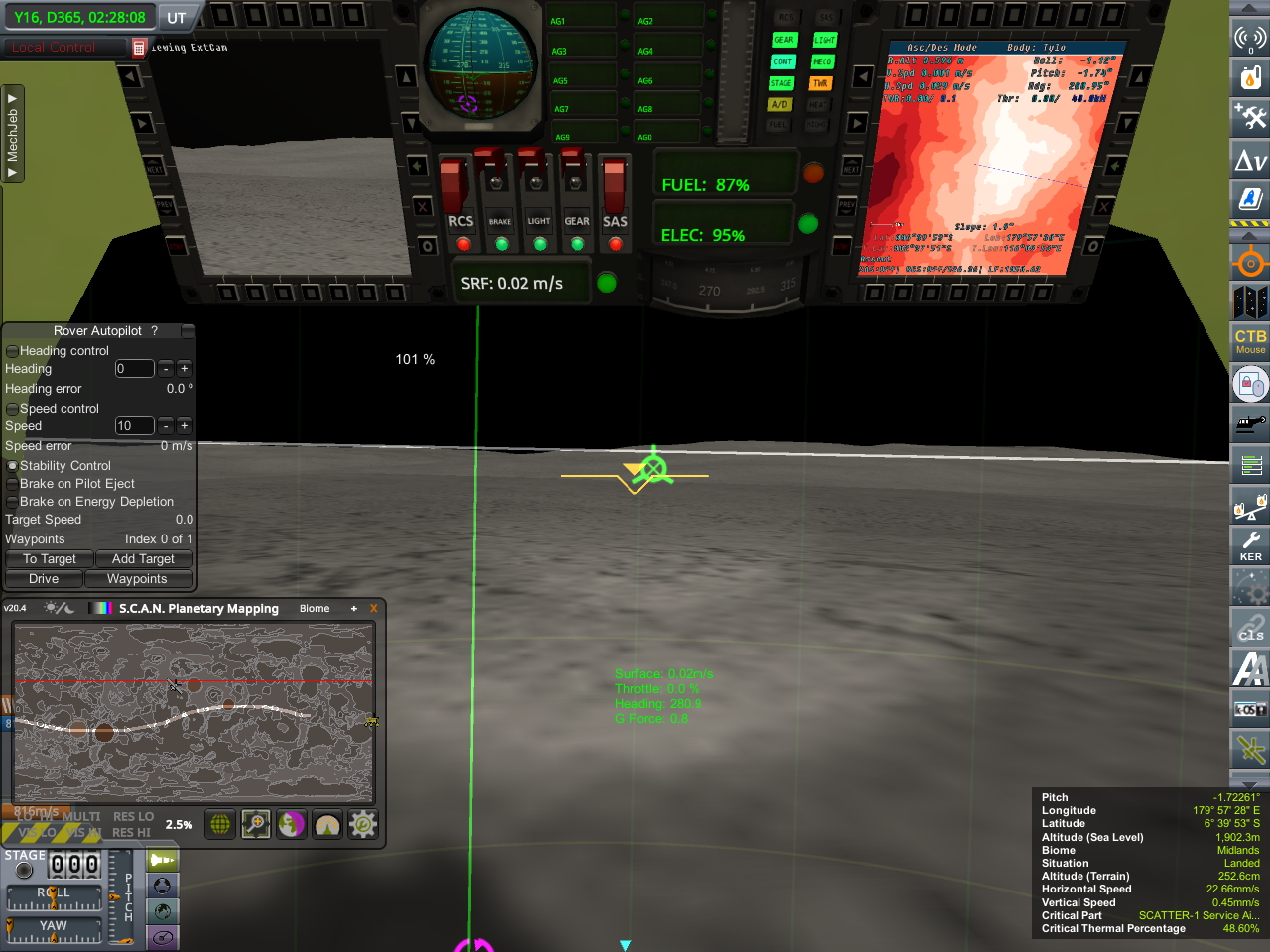This screenshot has height=952, width=1270.
Task: Decrease Heading value with minus button
Action: 166,369
